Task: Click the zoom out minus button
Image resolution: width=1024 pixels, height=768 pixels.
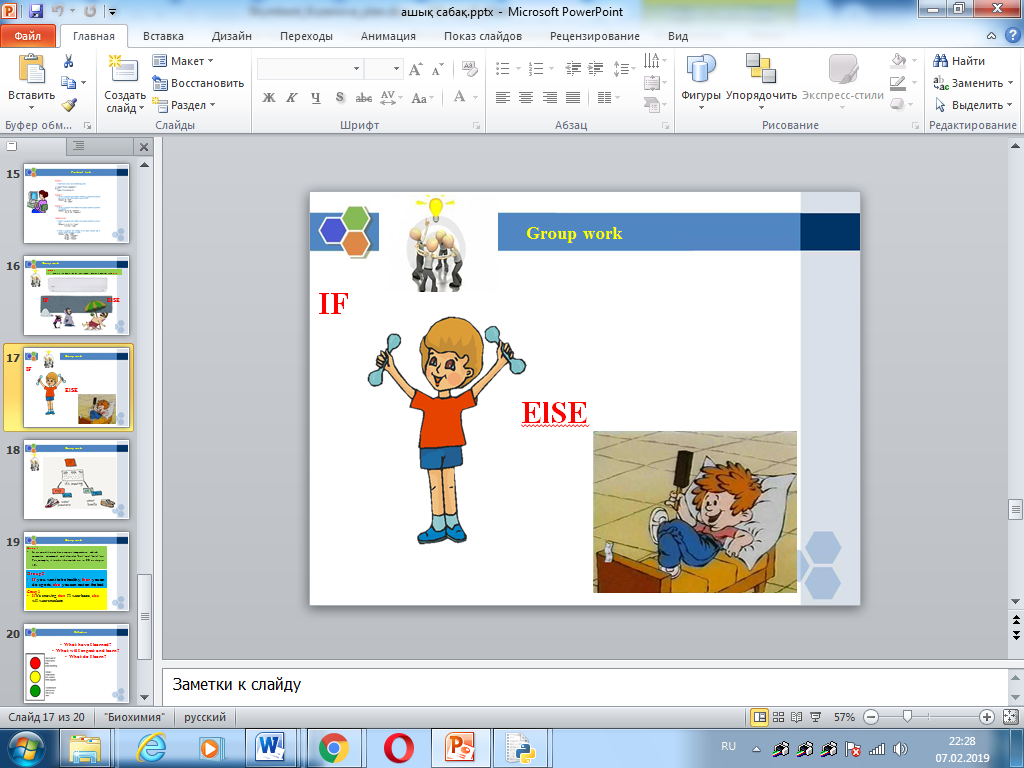Action: [x=871, y=717]
